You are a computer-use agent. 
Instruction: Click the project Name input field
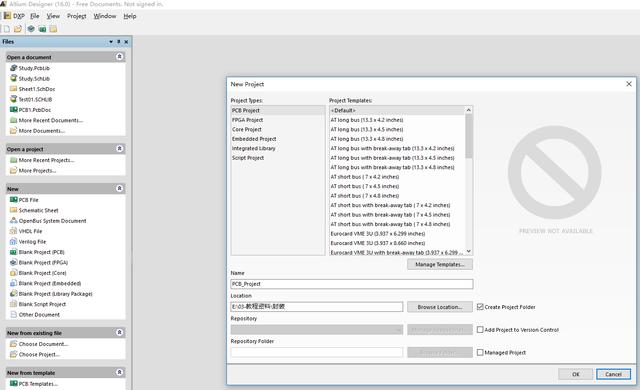352,284
